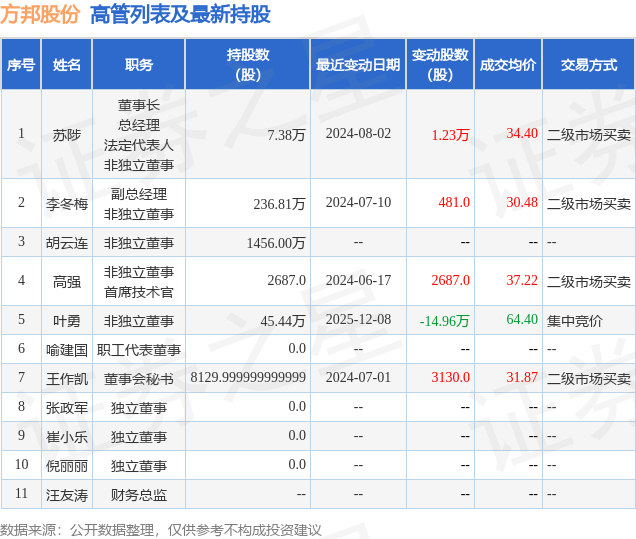Click the red change value 481.0
Screen dimensions: 636x539
[454, 202]
